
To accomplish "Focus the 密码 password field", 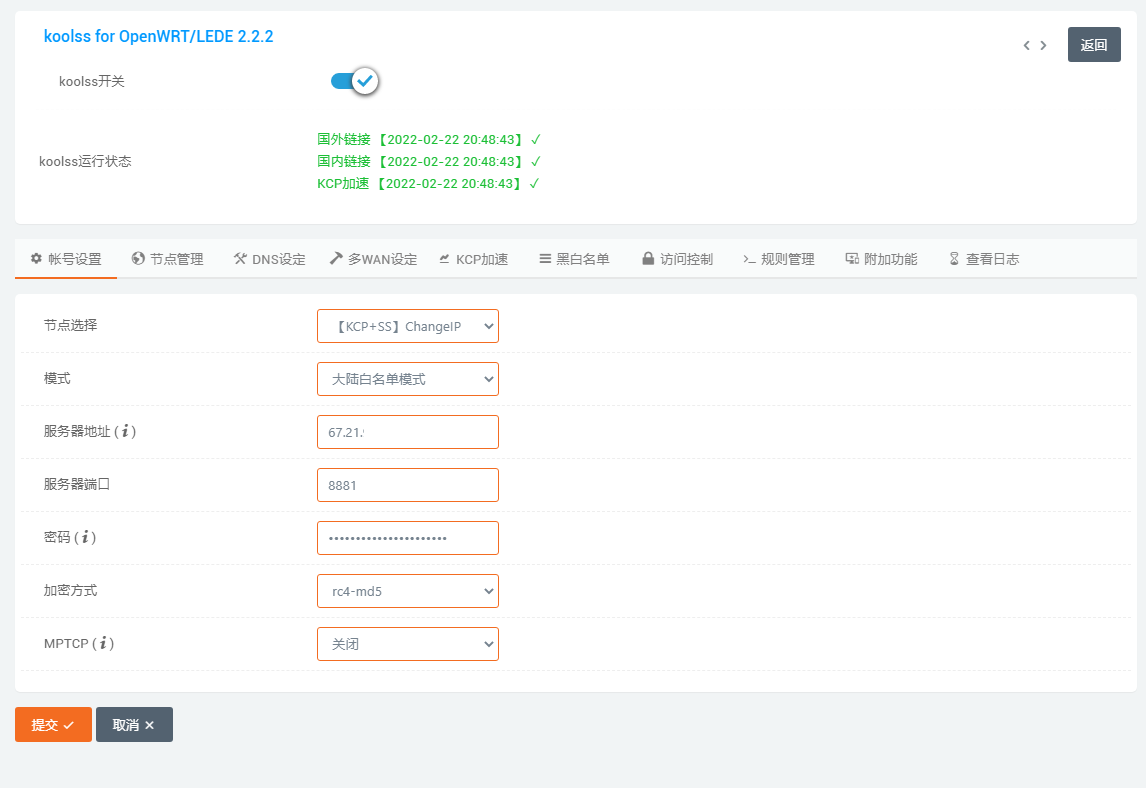I will 408,538.
